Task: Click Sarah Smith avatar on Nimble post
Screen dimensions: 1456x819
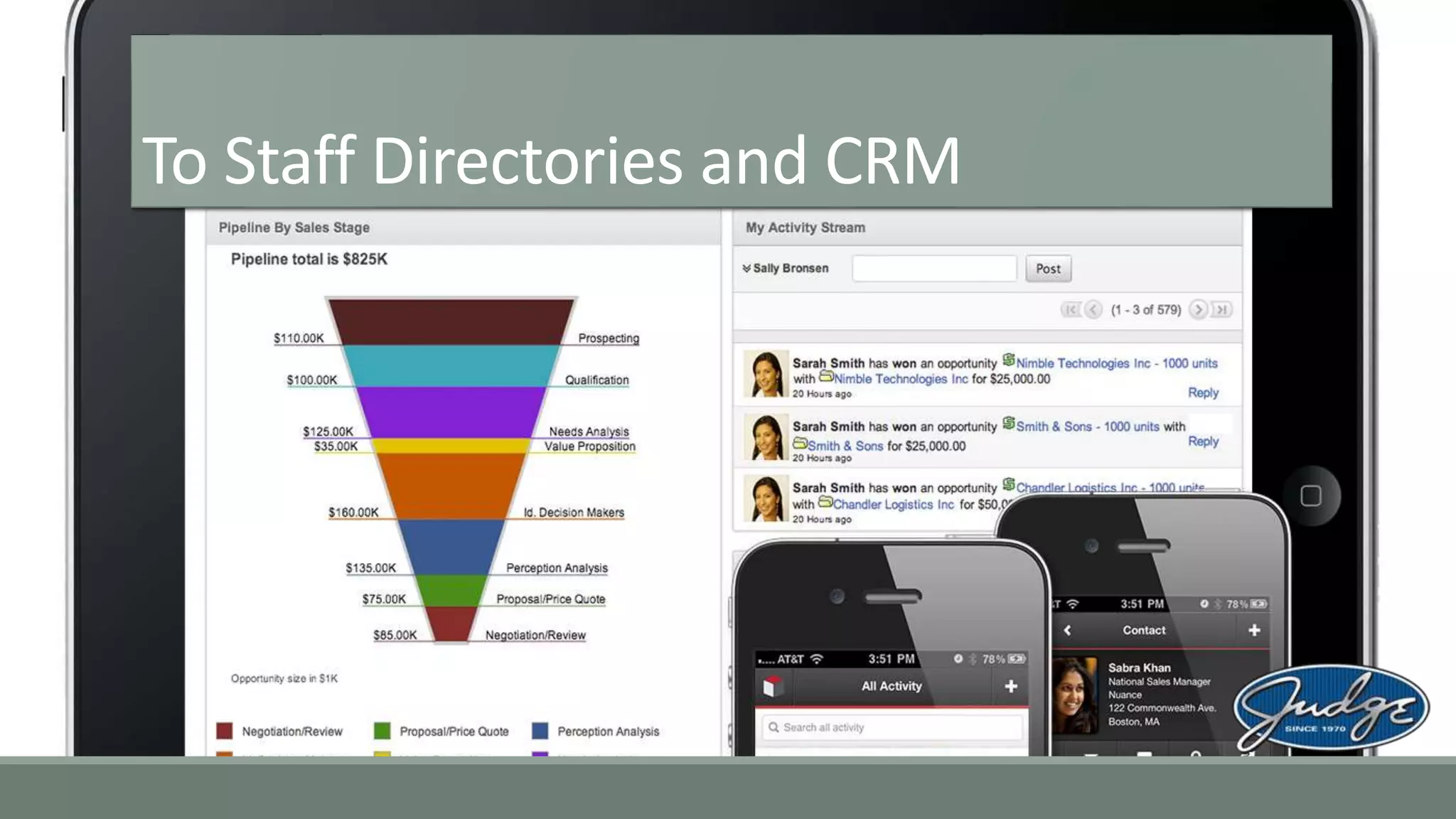Action: coord(766,373)
